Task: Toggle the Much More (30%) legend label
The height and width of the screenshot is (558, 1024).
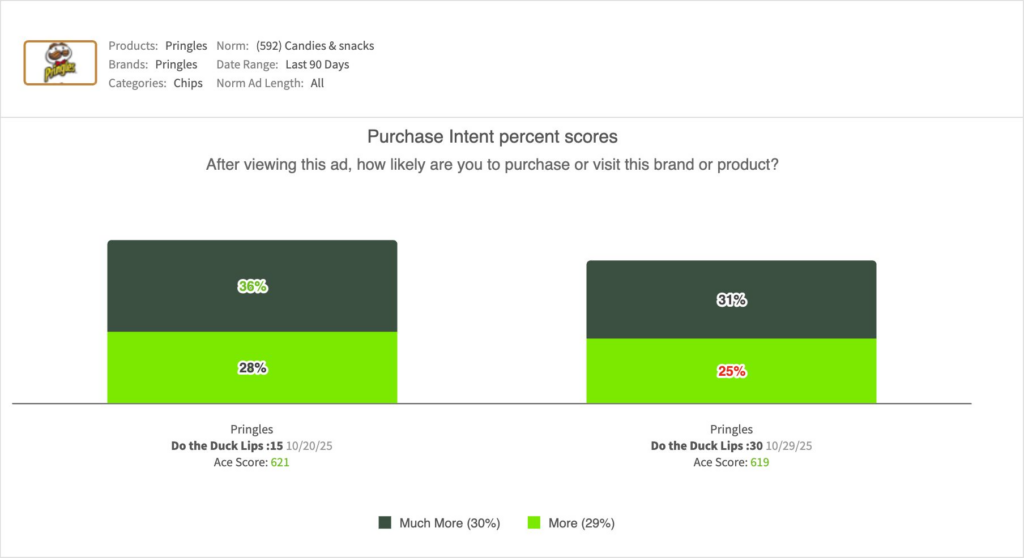Action: 449,523
